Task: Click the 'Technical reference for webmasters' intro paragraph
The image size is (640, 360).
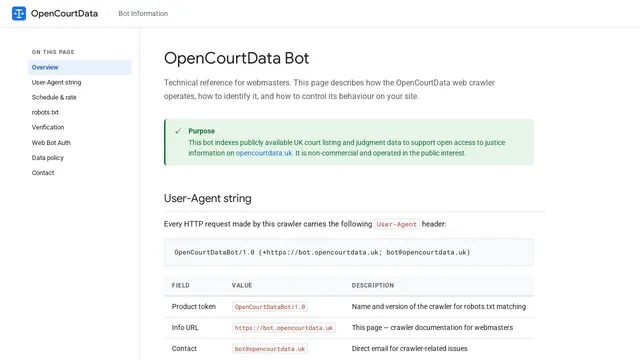Action: pyautogui.click(x=329, y=89)
